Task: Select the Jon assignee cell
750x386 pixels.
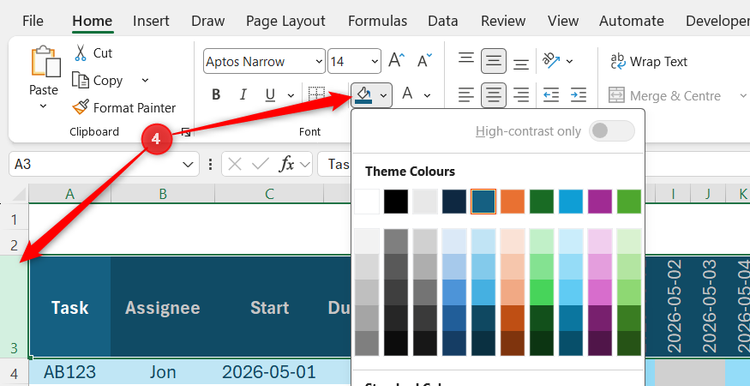Action: (x=163, y=372)
